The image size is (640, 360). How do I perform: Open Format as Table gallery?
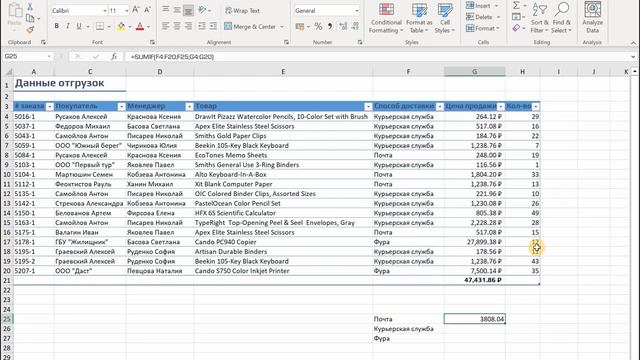[419, 18]
